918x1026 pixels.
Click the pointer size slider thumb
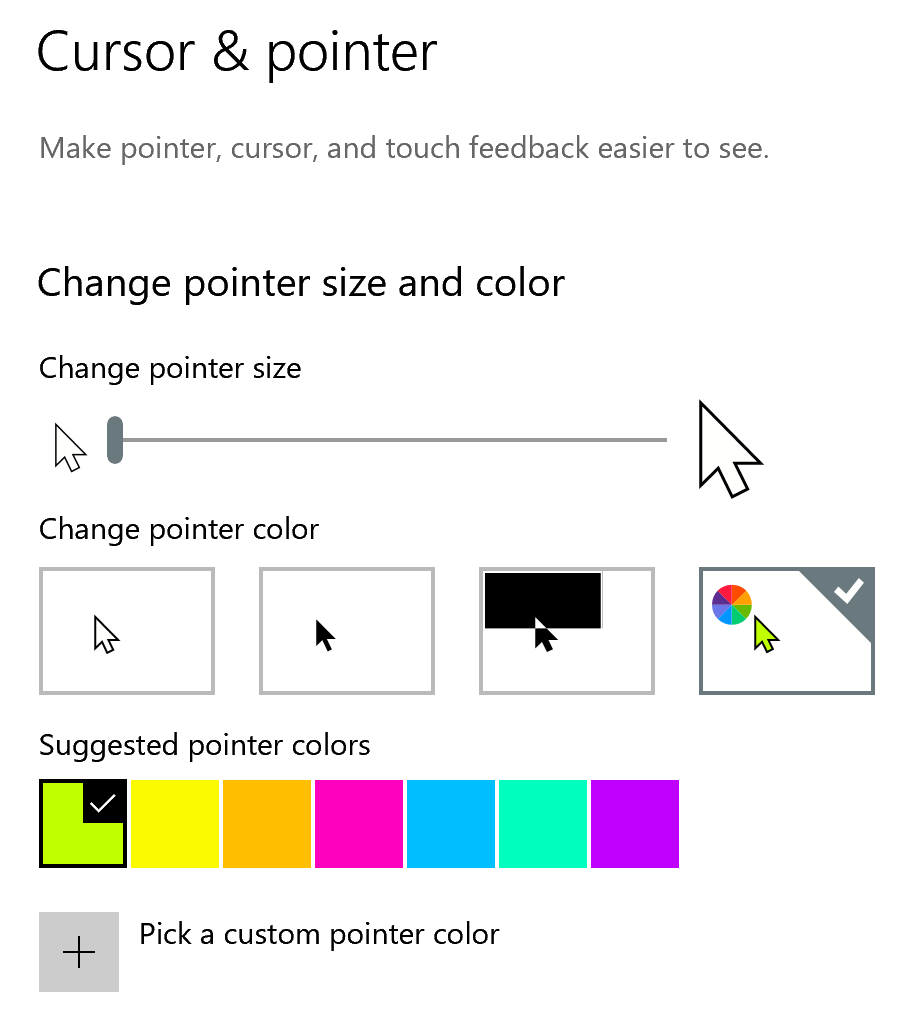[x=115, y=440]
